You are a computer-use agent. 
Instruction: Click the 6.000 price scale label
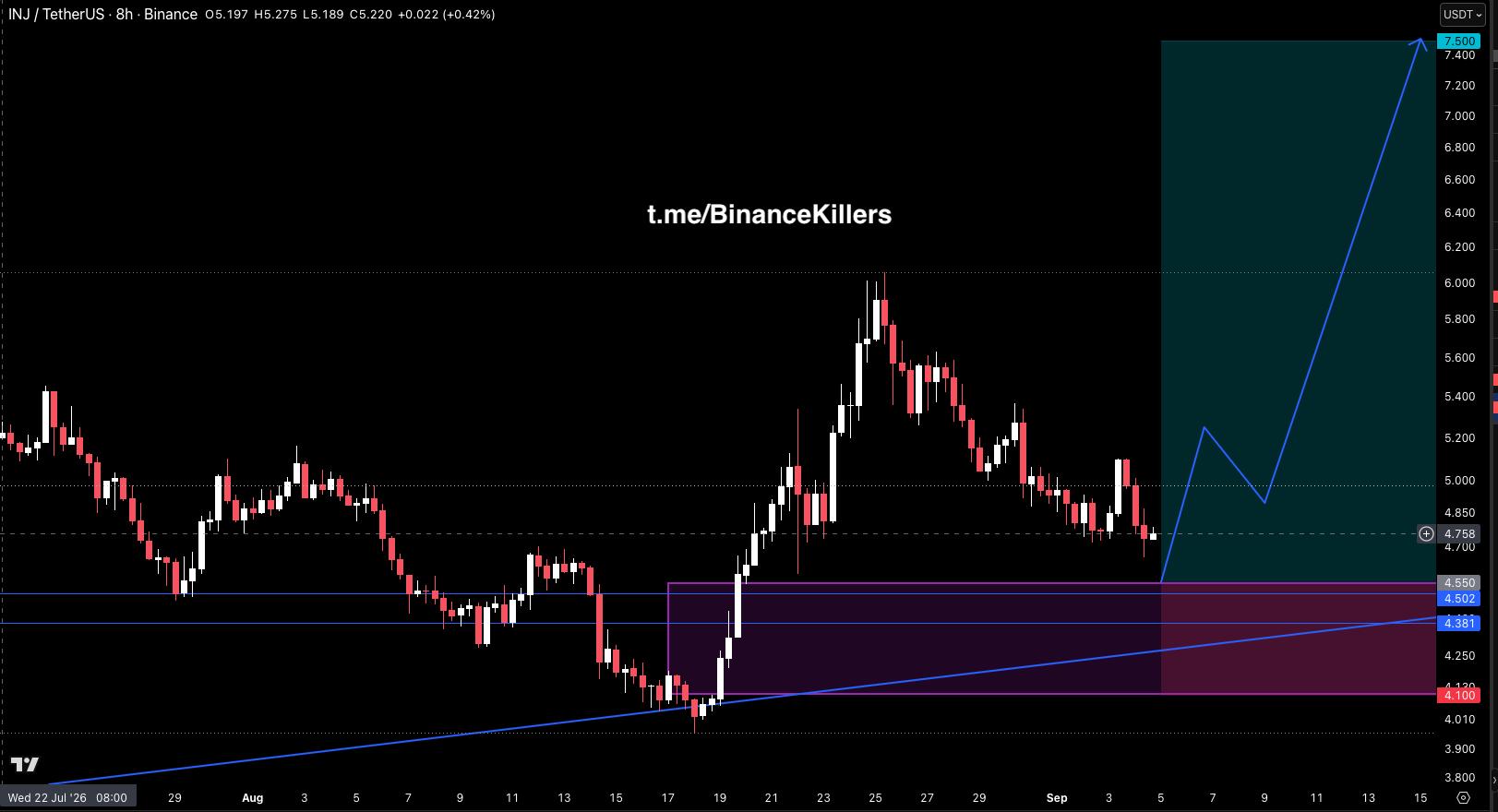(1460, 283)
